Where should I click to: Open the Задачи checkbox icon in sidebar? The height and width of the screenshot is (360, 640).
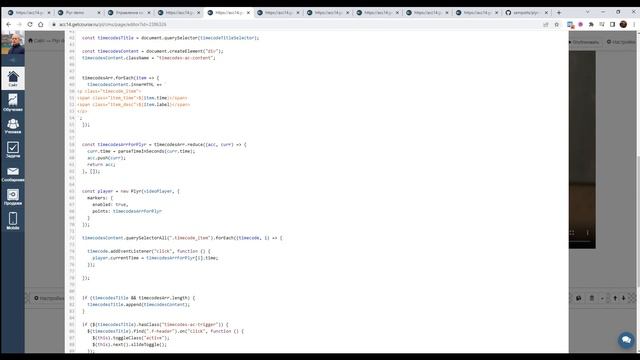click(x=13, y=149)
